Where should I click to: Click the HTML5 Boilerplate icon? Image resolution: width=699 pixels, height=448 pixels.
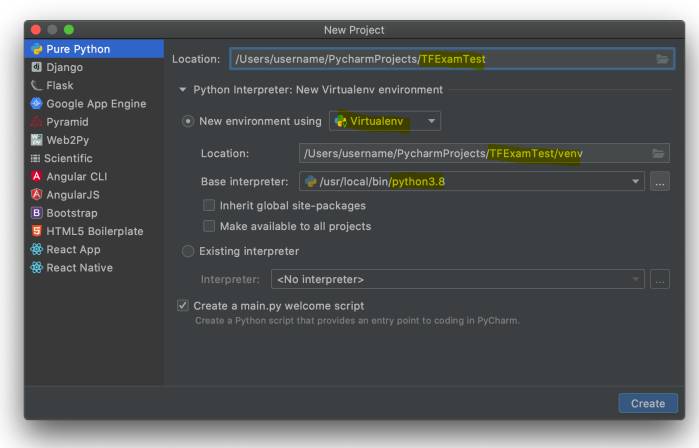pos(37,231)
